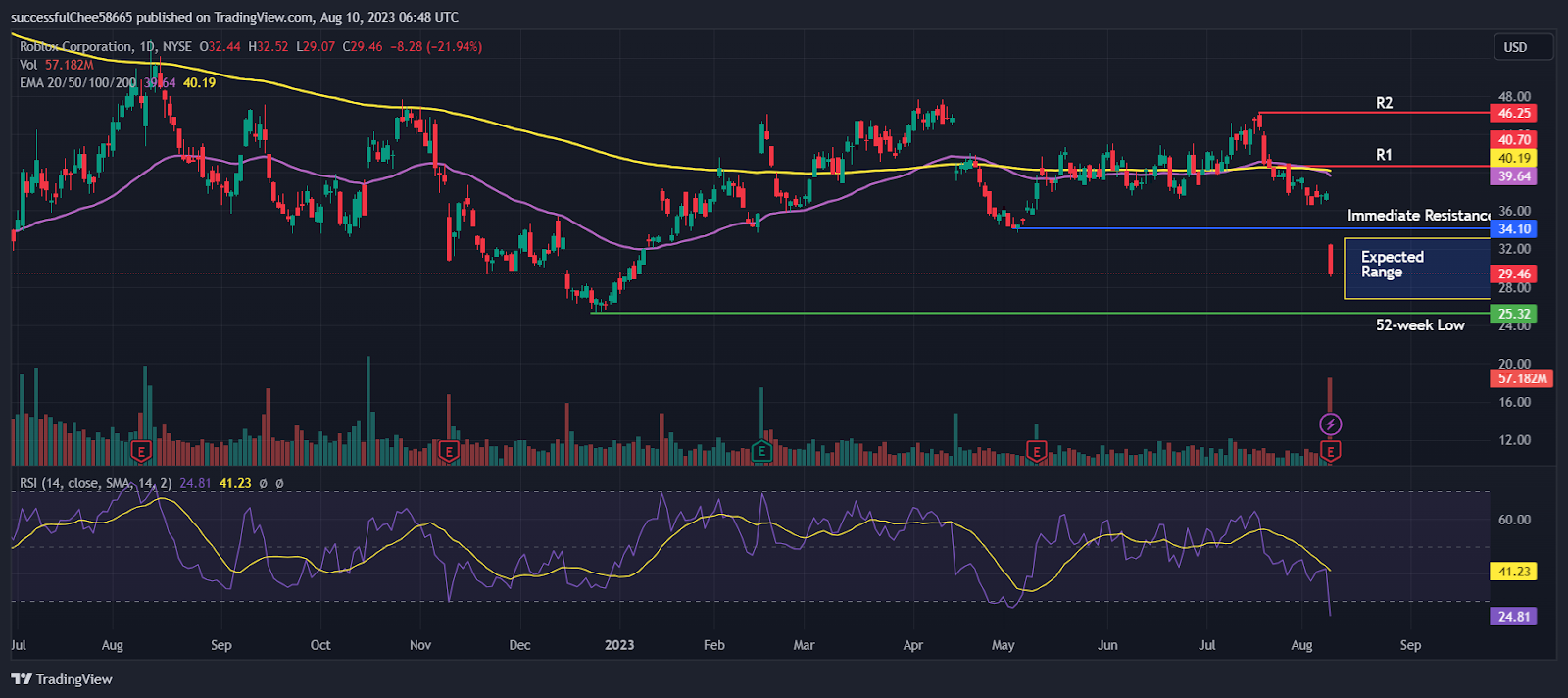The image size is (1568, 698).
Task: Click the red 46.25 price tag
Action: (1514, 114)
